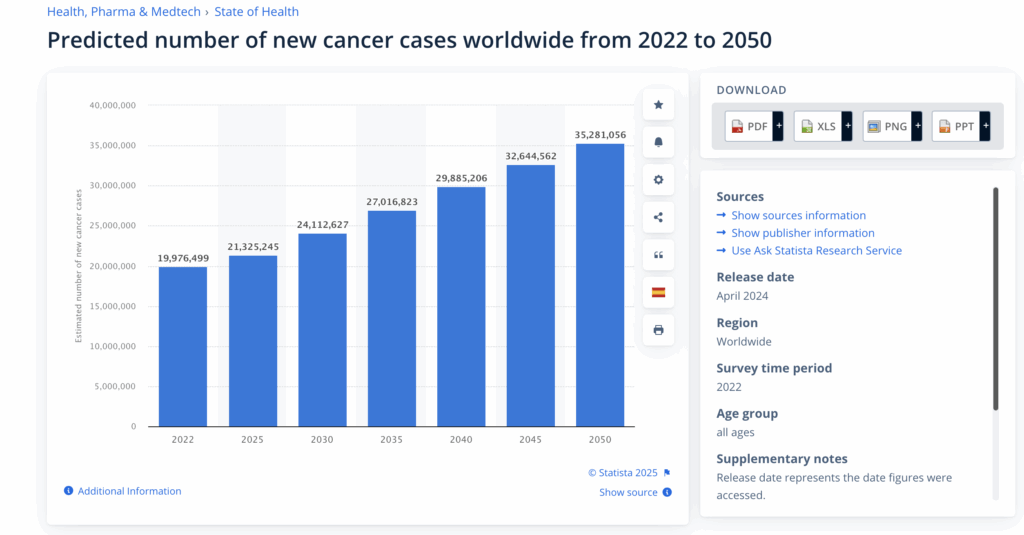Screen dimensions: 1024x535
Task: Click the quotation mark citation icon
Action: 658,255
